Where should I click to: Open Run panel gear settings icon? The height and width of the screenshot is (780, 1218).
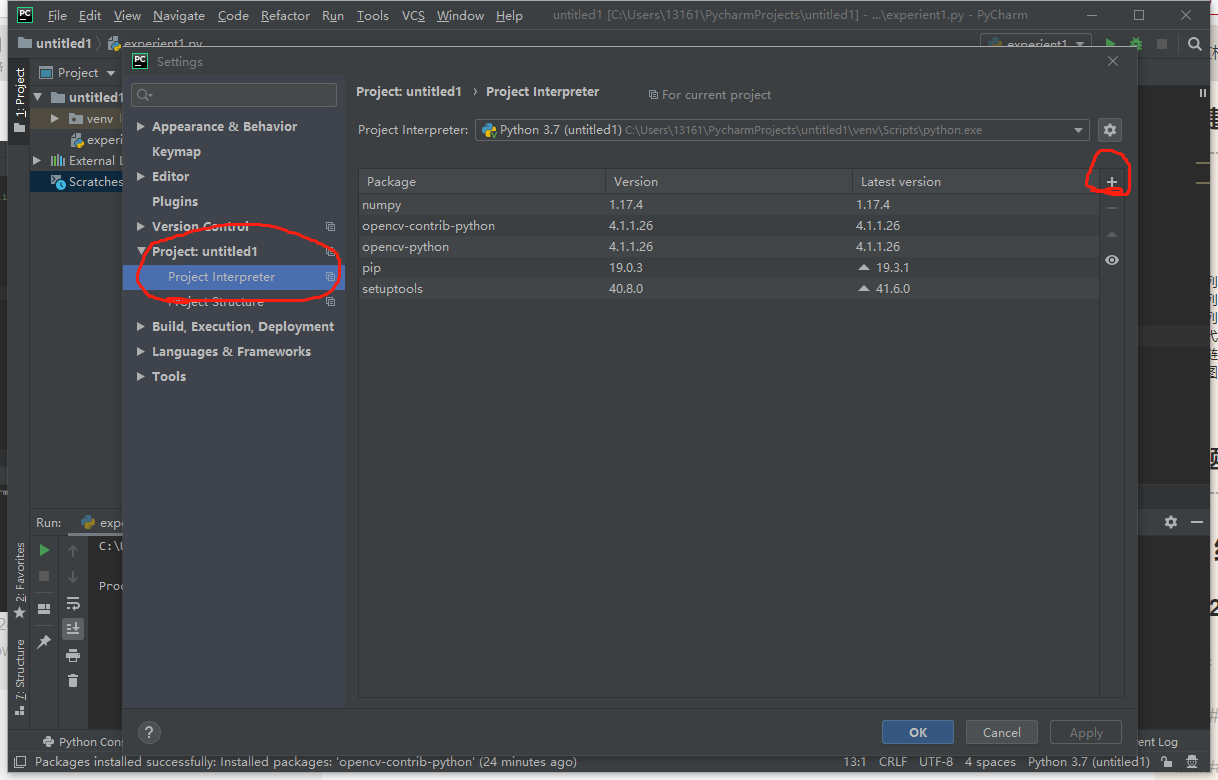1171,522
